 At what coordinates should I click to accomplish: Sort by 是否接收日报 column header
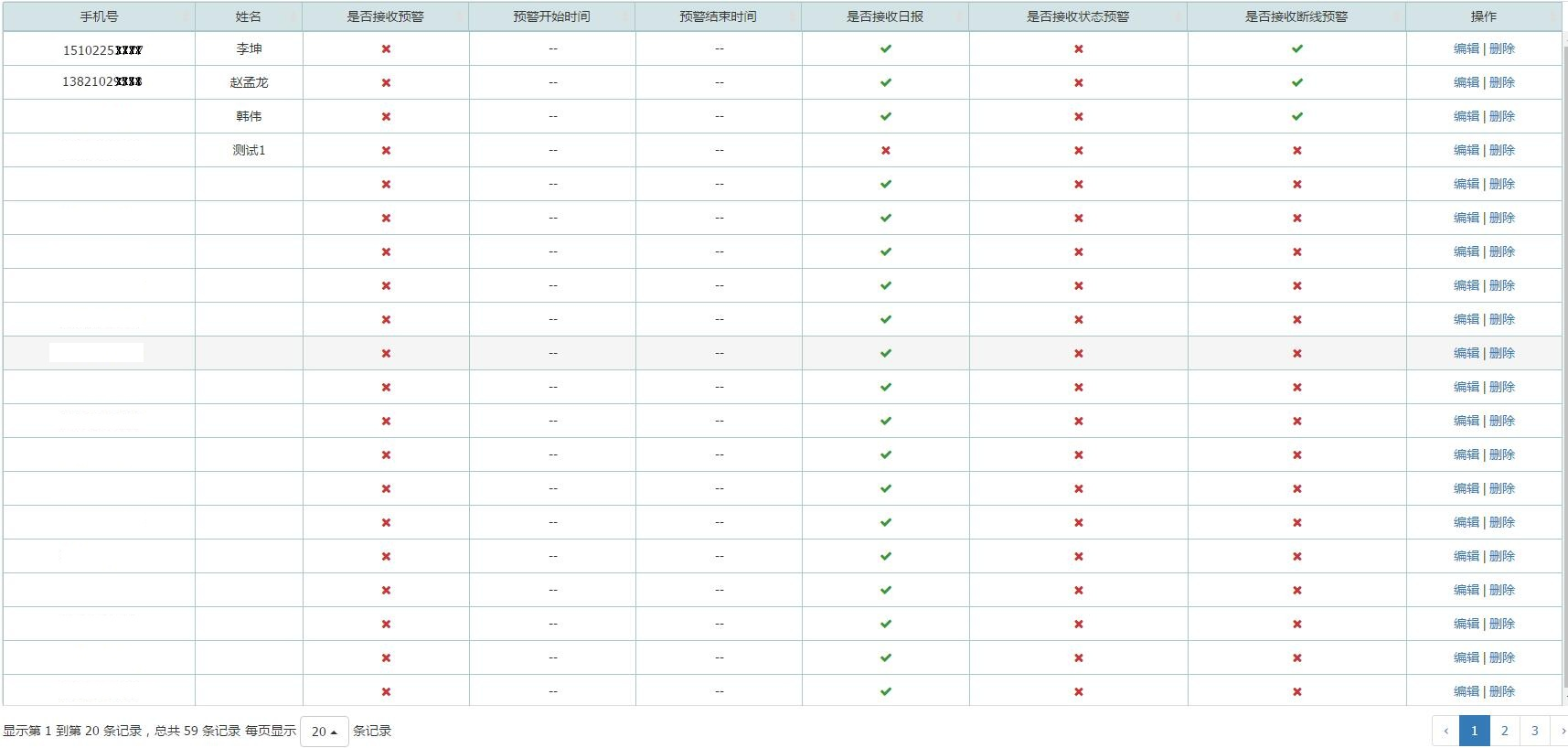point(884,16)
